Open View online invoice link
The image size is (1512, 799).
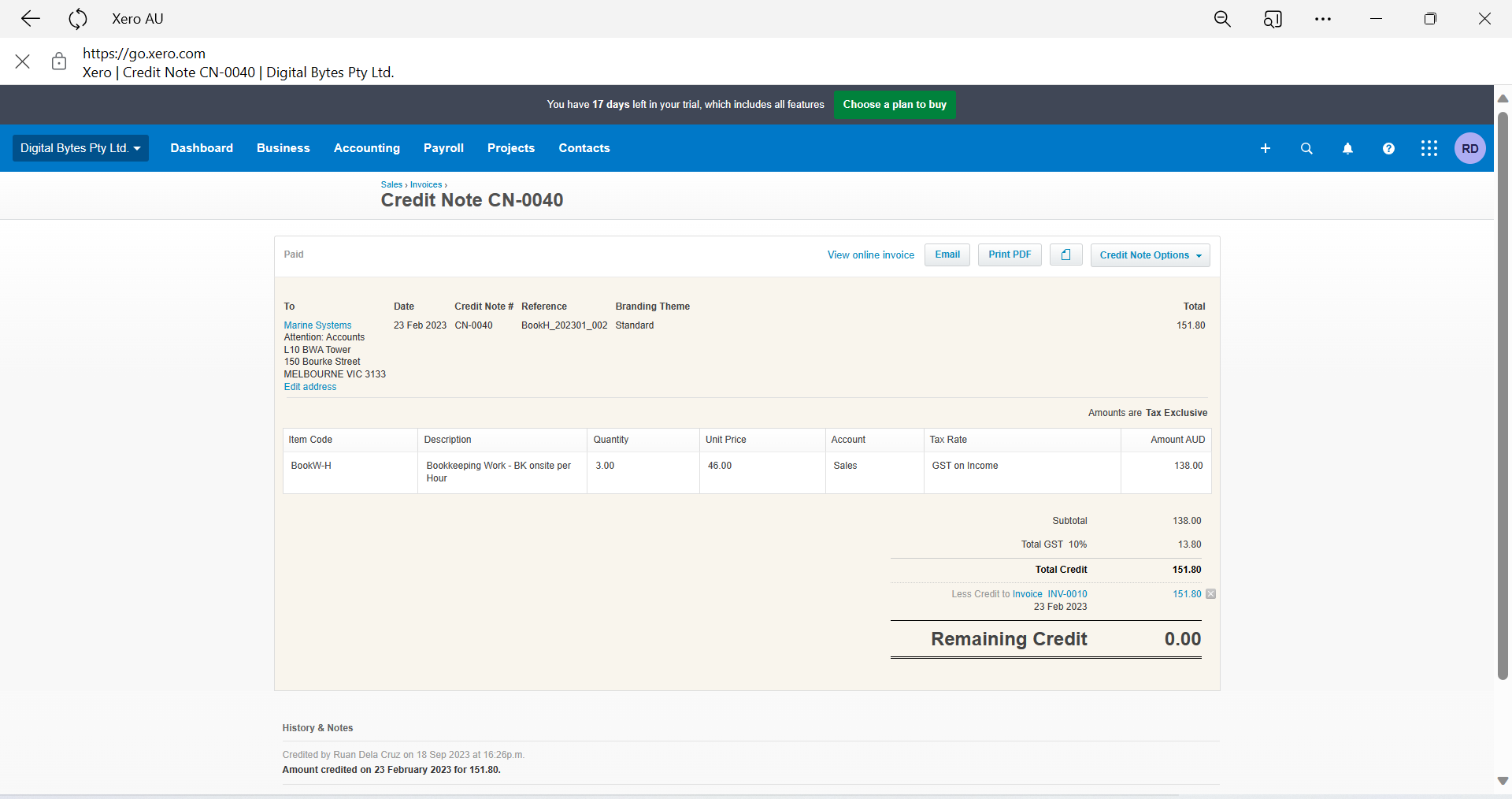tap(871, 255)
